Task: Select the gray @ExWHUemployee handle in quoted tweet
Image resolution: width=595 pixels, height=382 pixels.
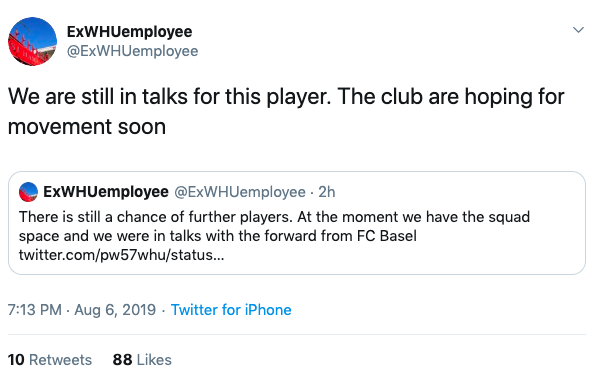Action: pos(240,192)
